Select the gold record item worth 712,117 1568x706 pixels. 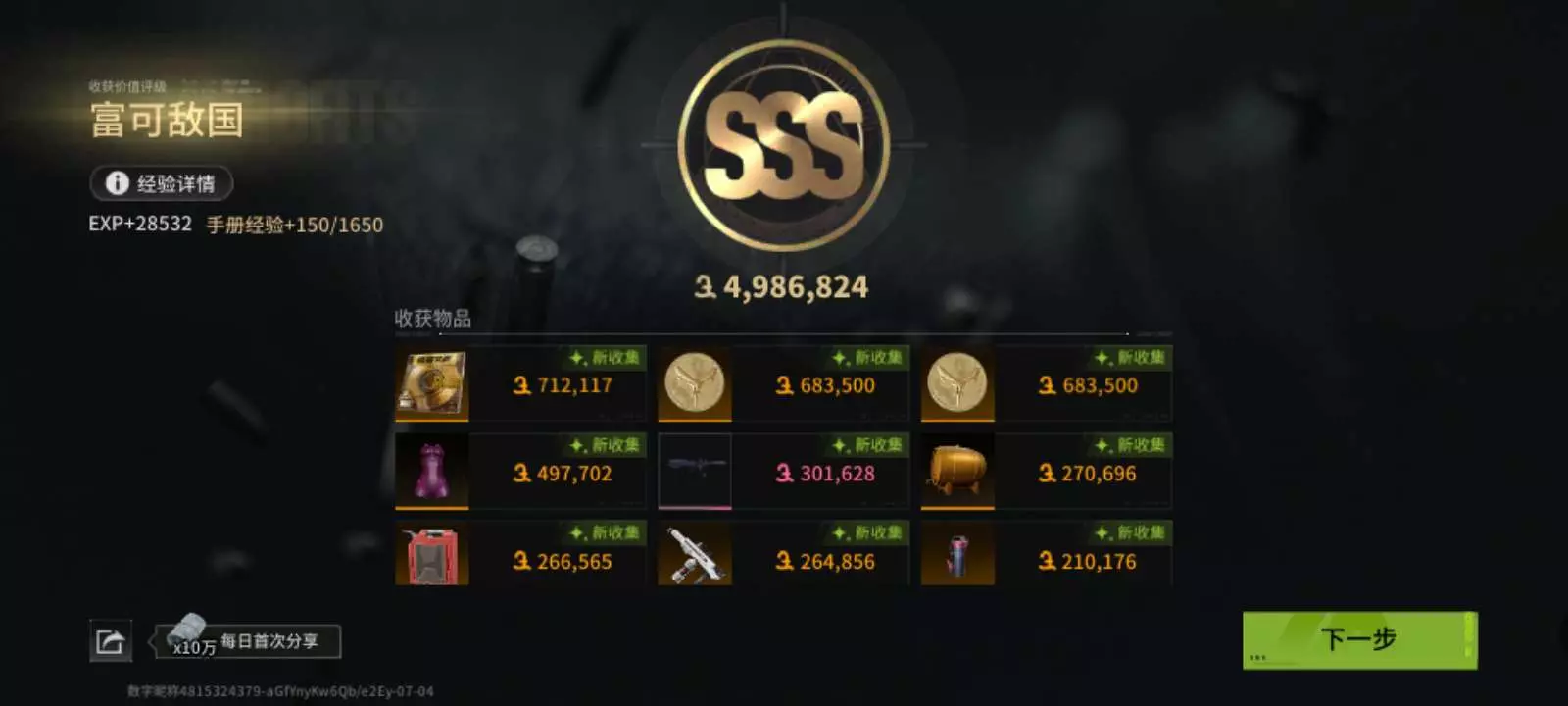pyautogui.click(x=432, y=383)
